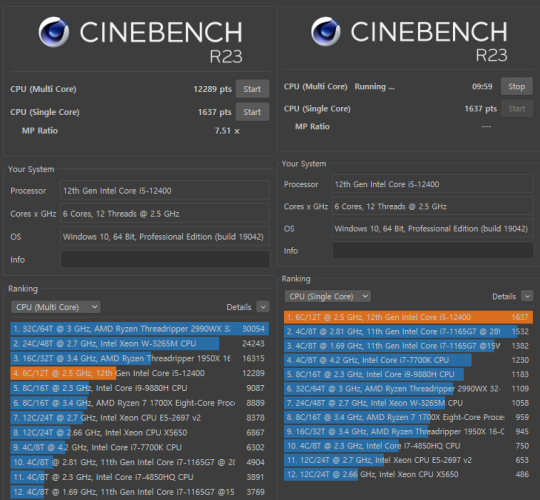Screen dimensions: 540x500
Task: Select Xeon W-3265M row scoring 24243
Action: tap(139, 343)
